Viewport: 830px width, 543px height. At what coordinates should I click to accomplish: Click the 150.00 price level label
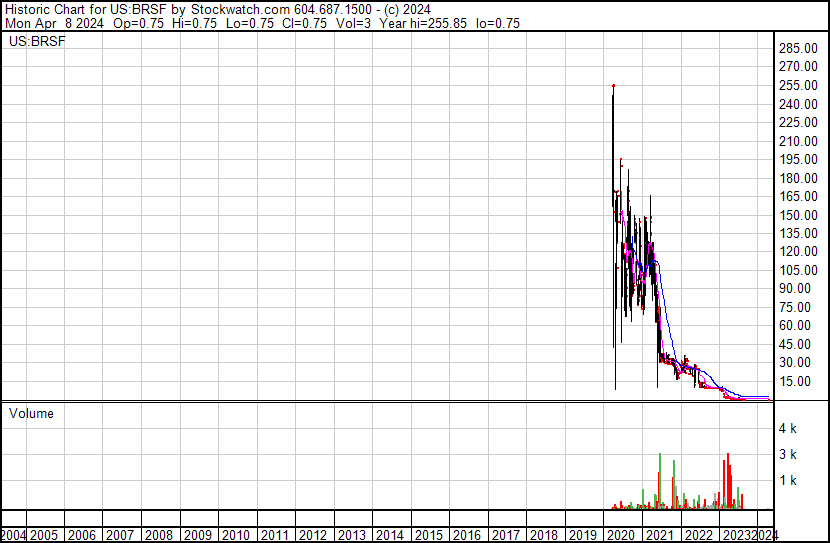[798, 215]
